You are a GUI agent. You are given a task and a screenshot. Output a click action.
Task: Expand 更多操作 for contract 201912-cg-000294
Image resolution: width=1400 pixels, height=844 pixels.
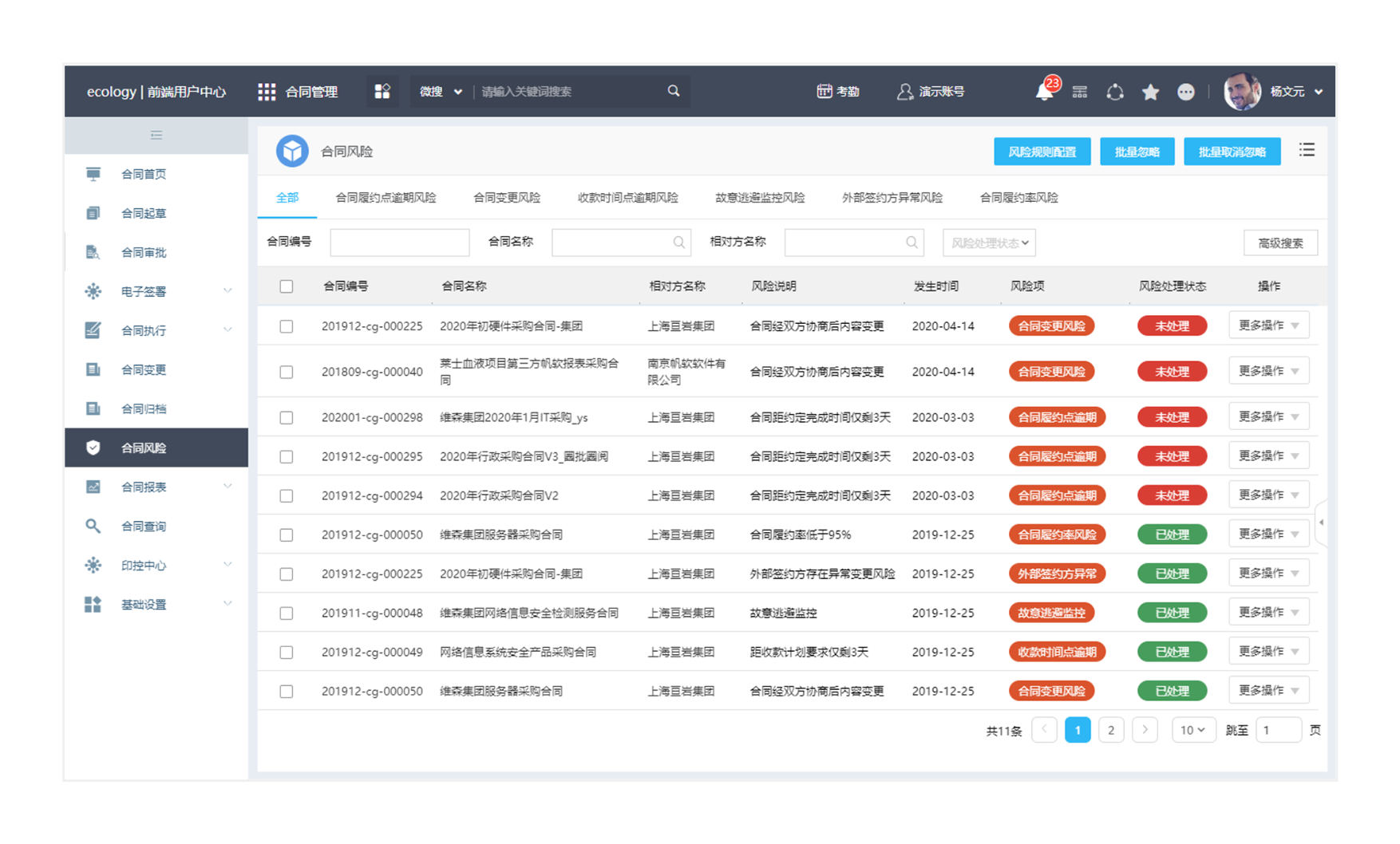coord(1268,495)
